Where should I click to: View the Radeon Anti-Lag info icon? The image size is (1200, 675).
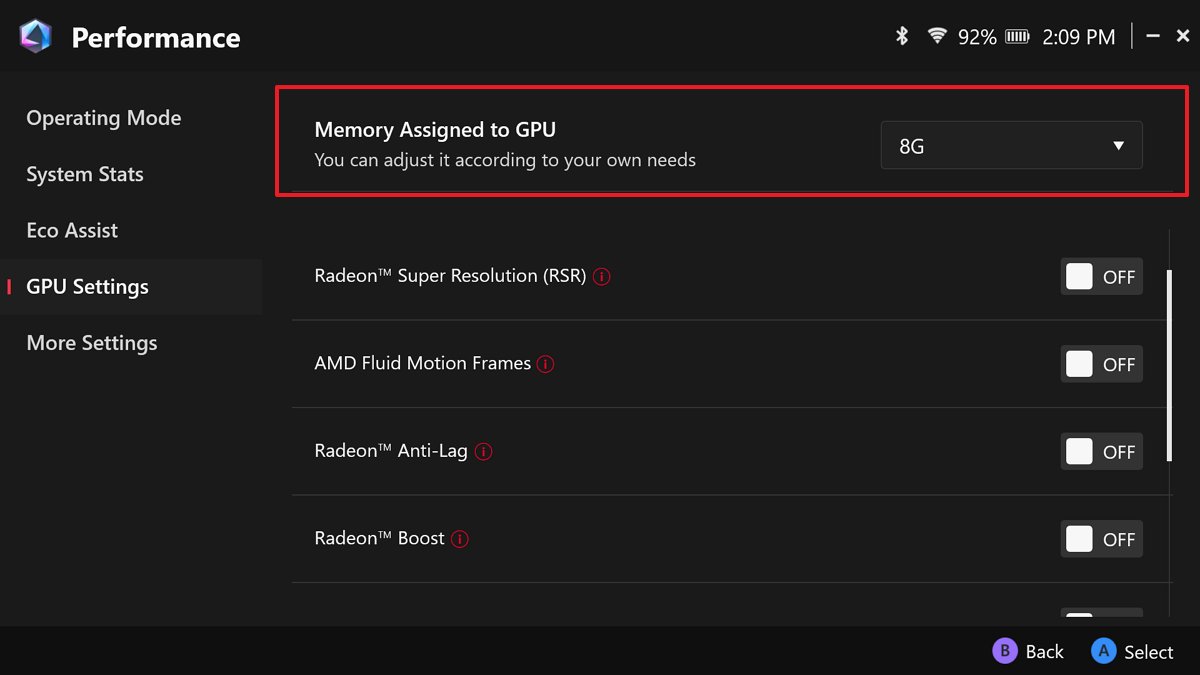[x=483, y=451]
